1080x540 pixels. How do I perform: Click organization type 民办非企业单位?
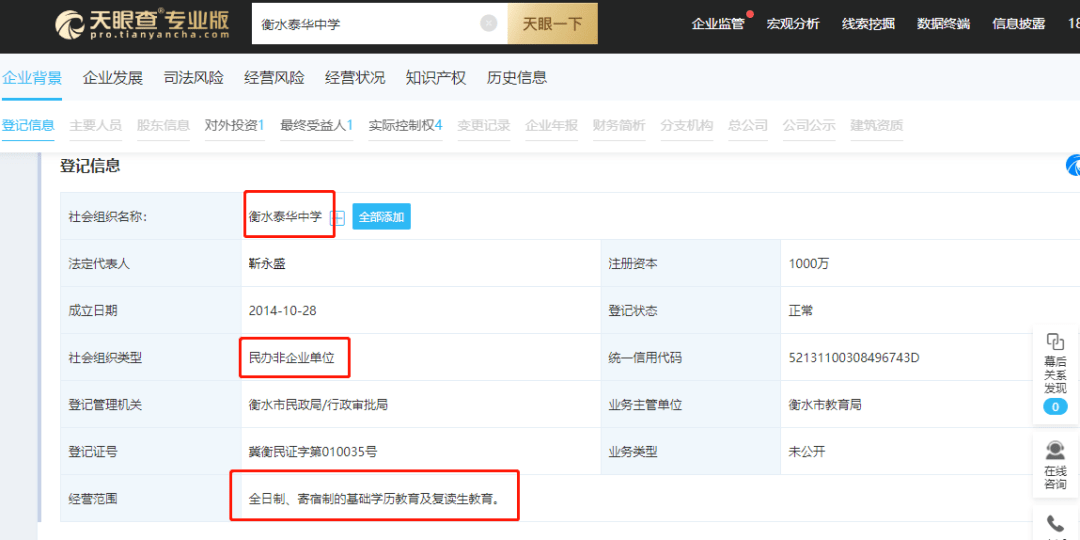click(x=291, y=357)
